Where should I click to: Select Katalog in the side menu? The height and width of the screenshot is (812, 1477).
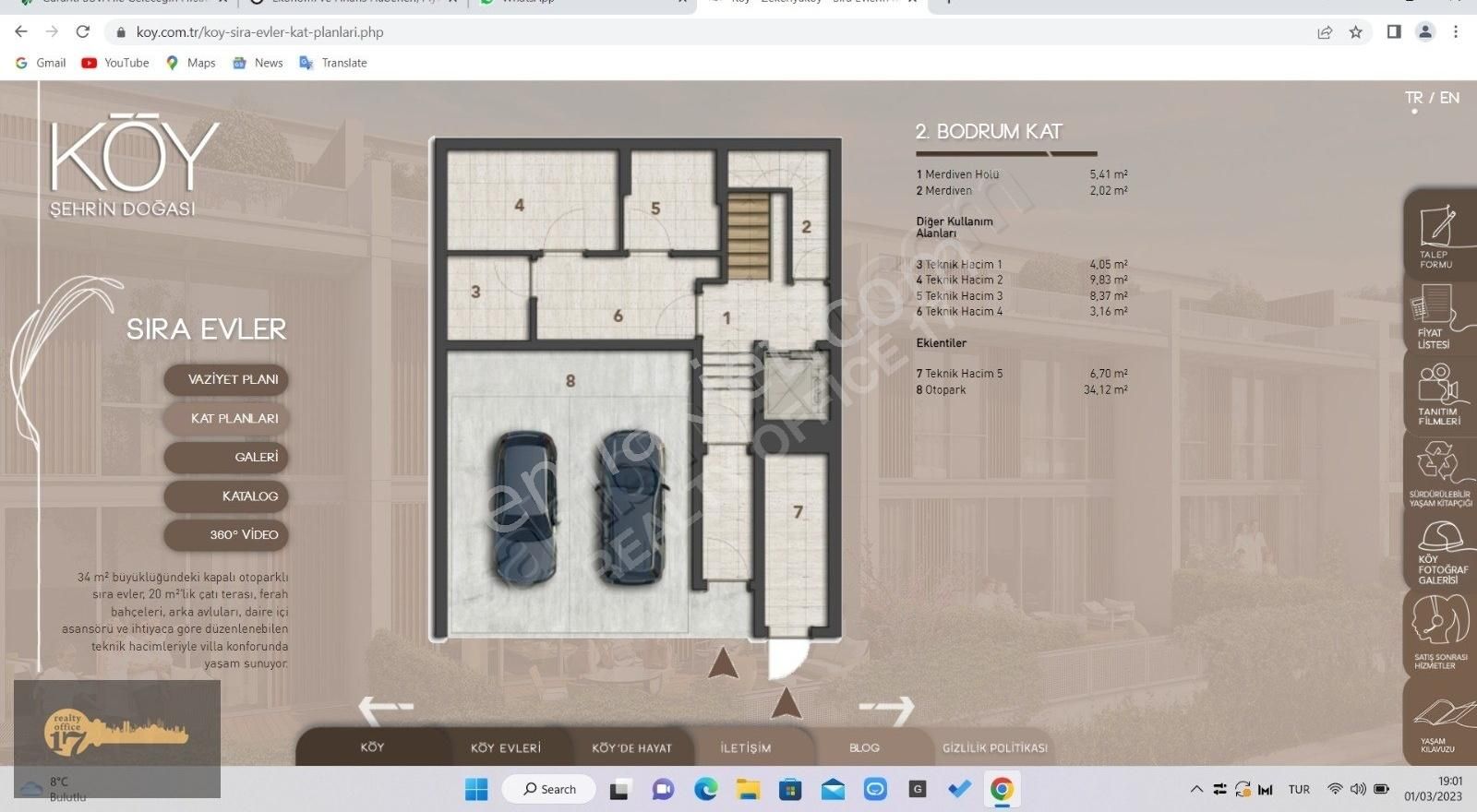[x=226, y=496]
